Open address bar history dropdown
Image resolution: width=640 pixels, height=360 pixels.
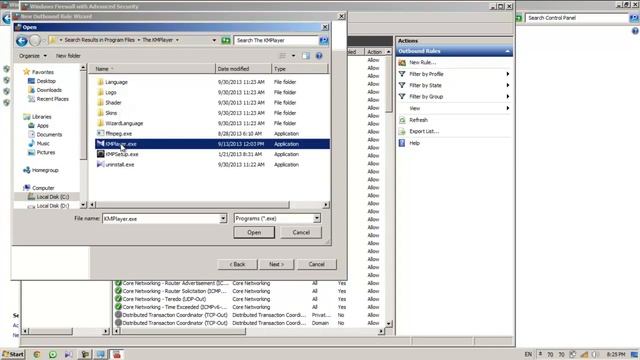pyautogui.click(x=214, y=40)
